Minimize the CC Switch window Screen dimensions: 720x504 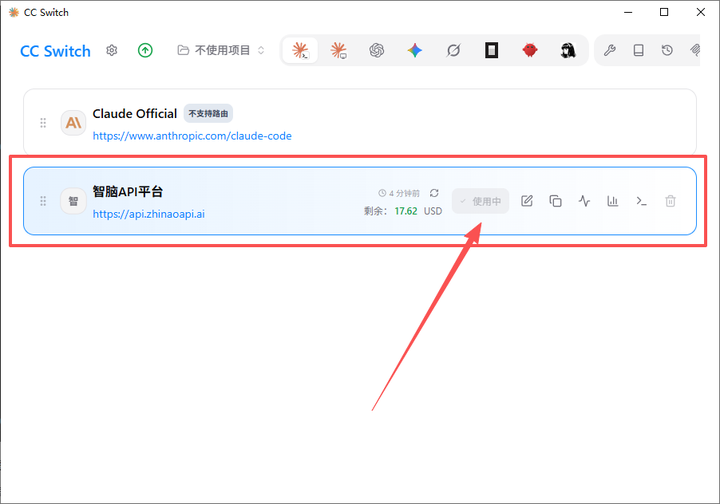(628, 12)
